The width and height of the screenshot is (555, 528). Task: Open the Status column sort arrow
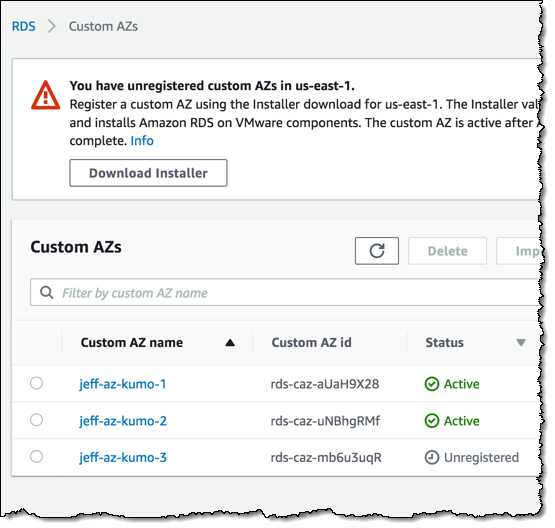pos(521,343)
